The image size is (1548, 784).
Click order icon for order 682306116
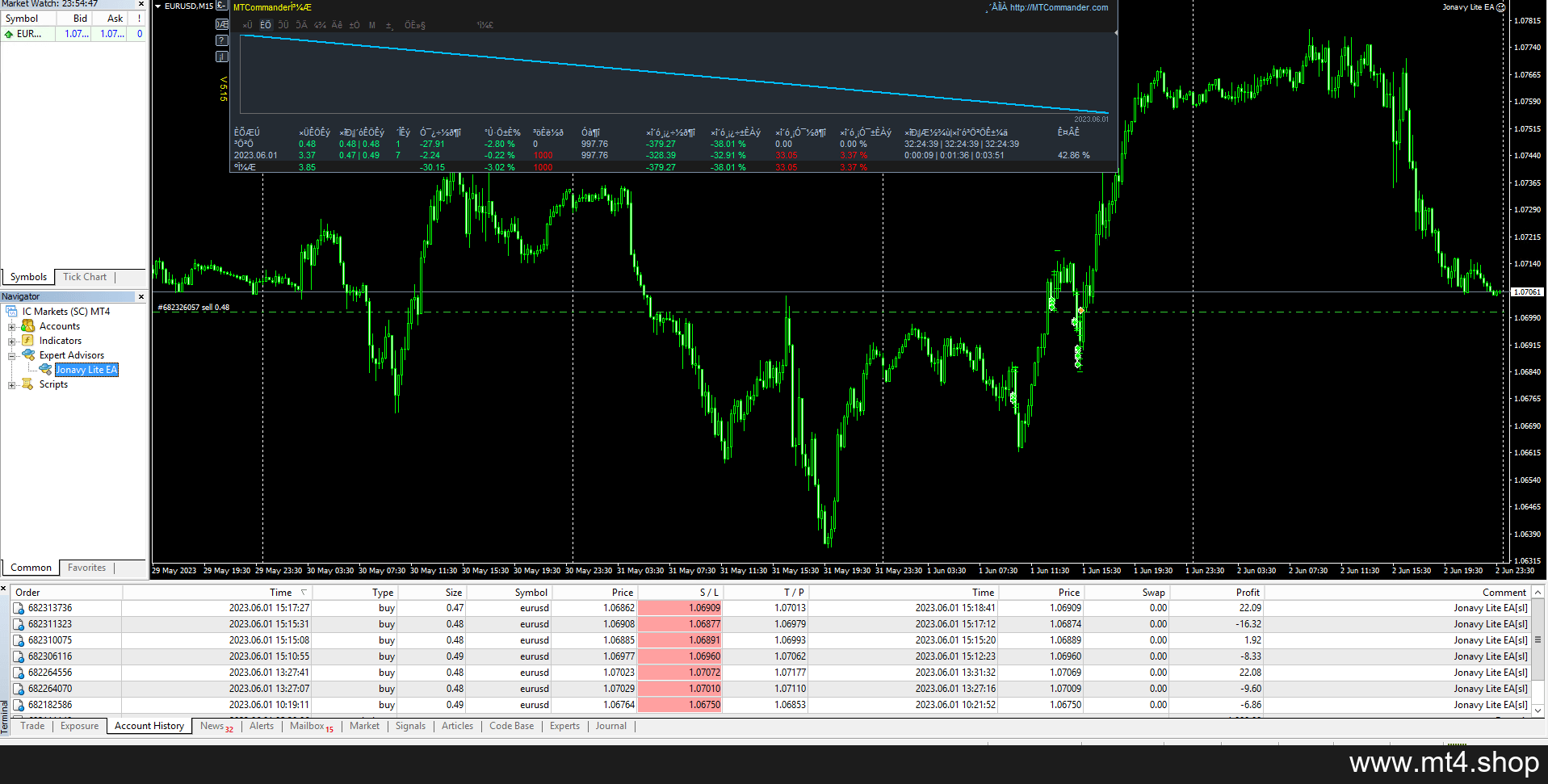19,656
